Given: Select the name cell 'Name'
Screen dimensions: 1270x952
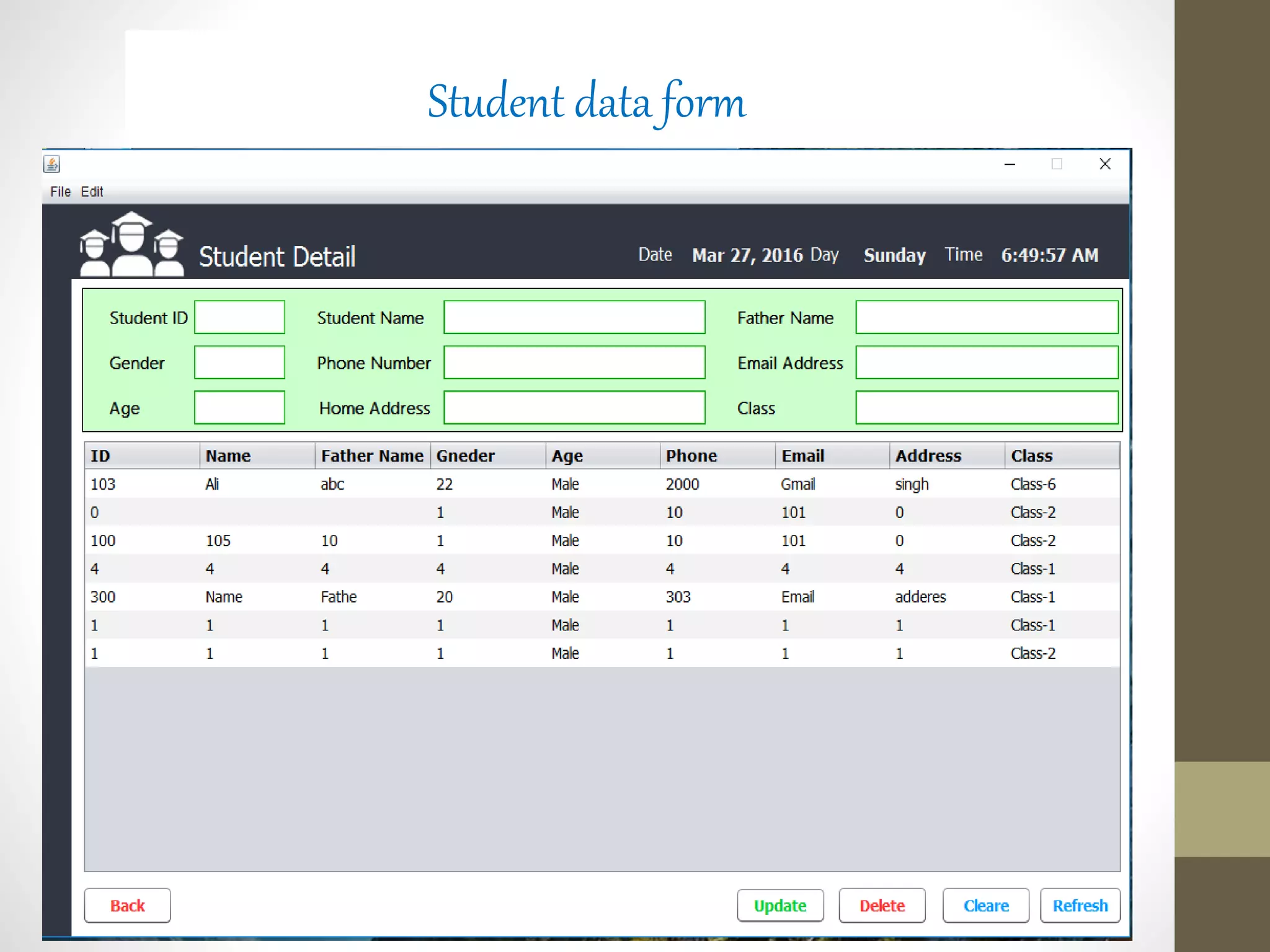Looking at the screenshot, I should (x=257, y=597).
